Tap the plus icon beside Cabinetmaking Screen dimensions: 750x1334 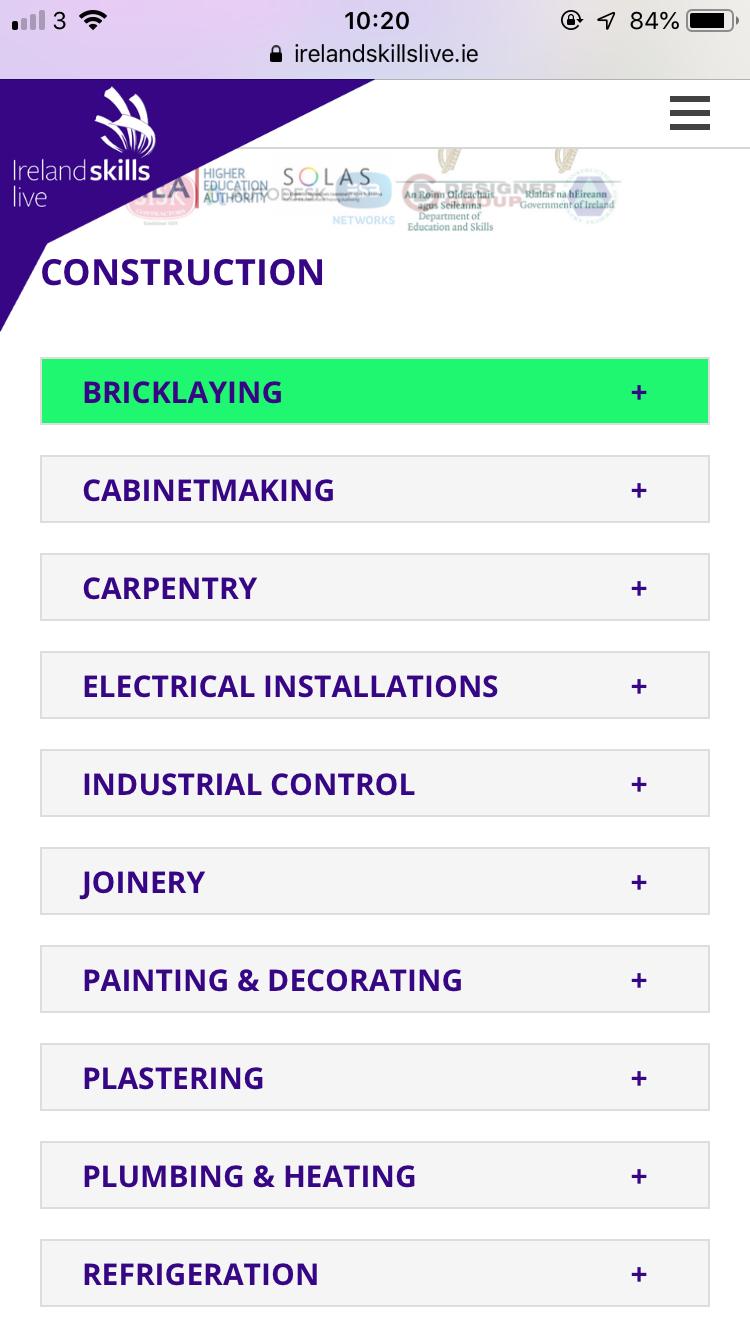tap(639, 490)
